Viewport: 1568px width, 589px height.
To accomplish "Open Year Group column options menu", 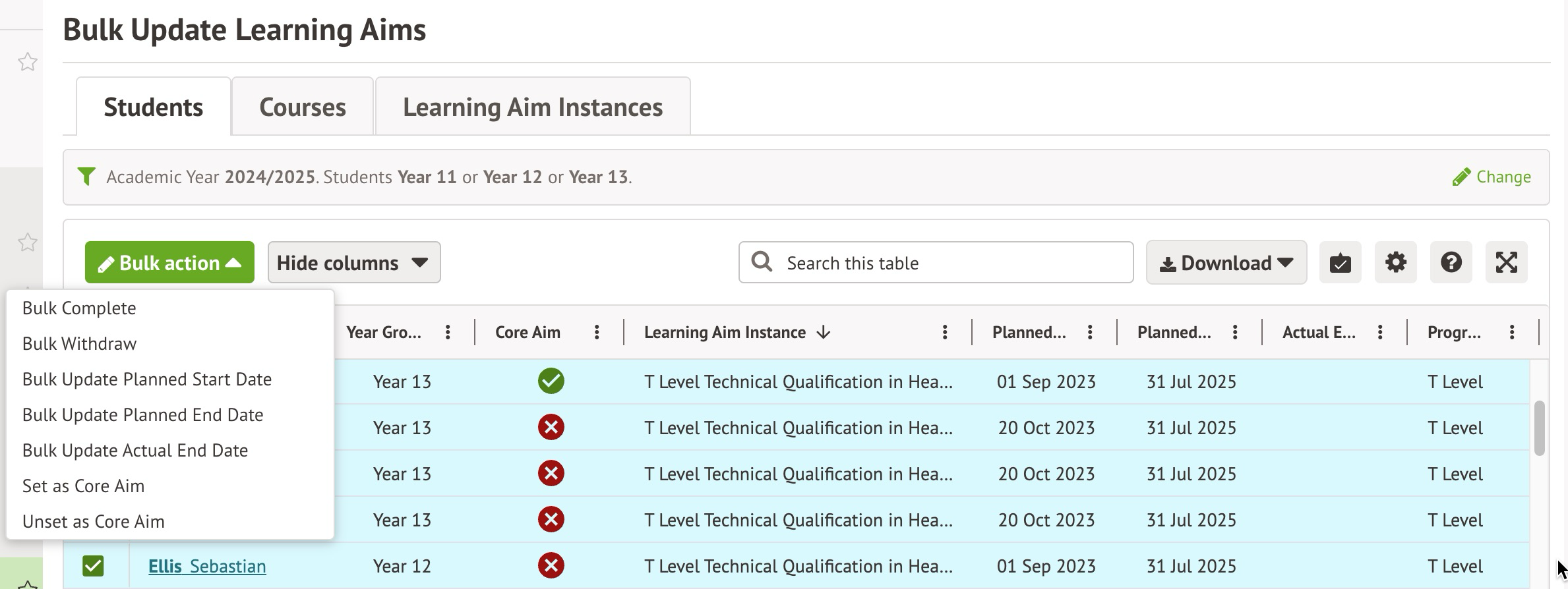I will (448, 332).
